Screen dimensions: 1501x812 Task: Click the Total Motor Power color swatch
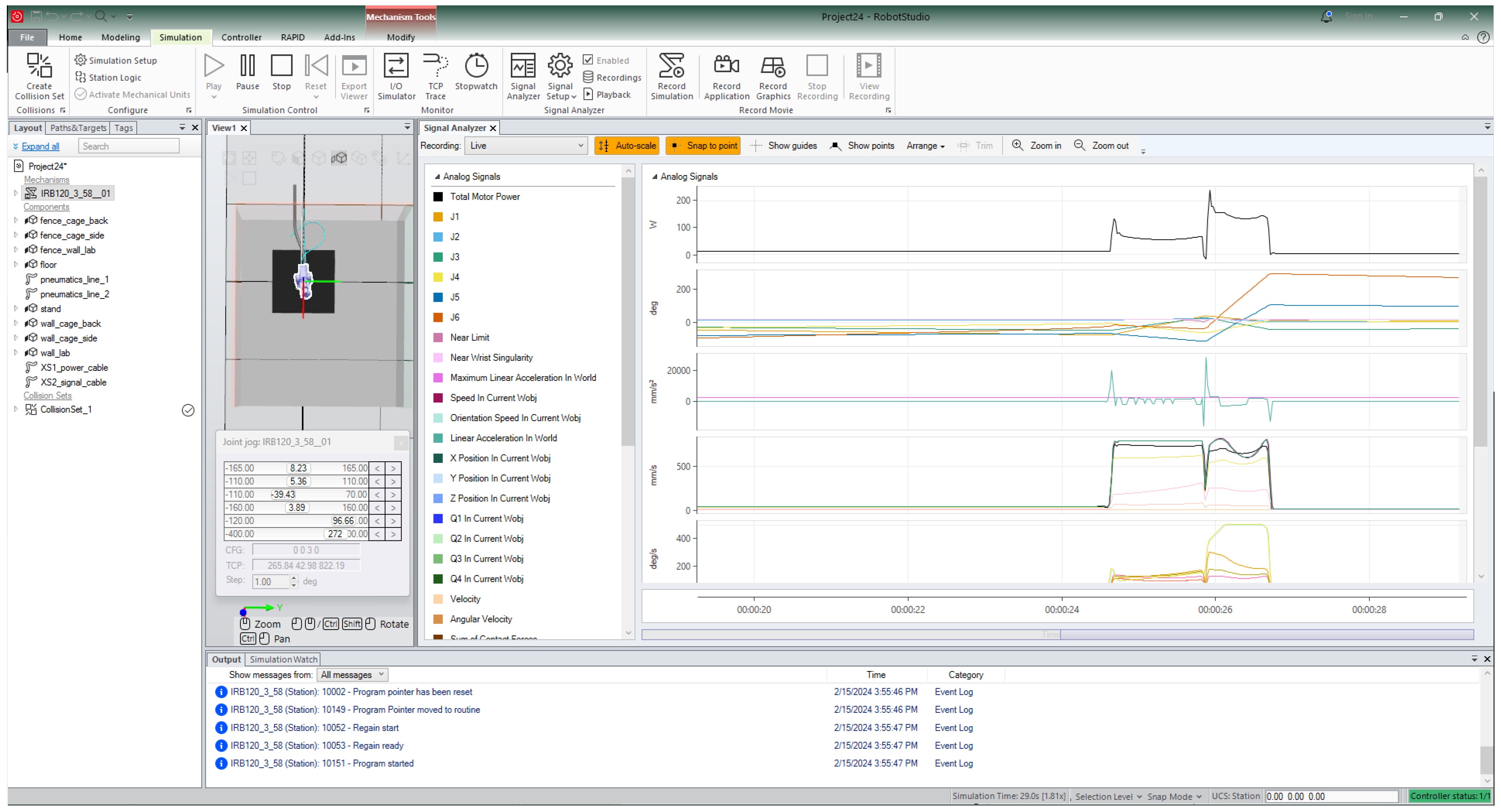(438, 197)
